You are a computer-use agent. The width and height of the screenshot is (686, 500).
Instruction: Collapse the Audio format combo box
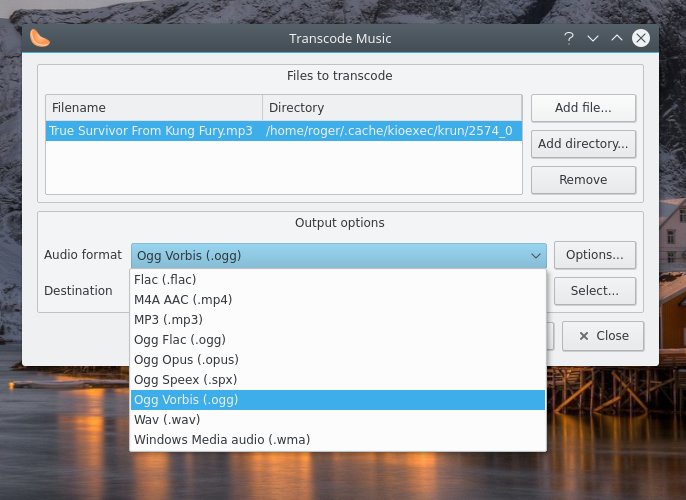point(339,255)
